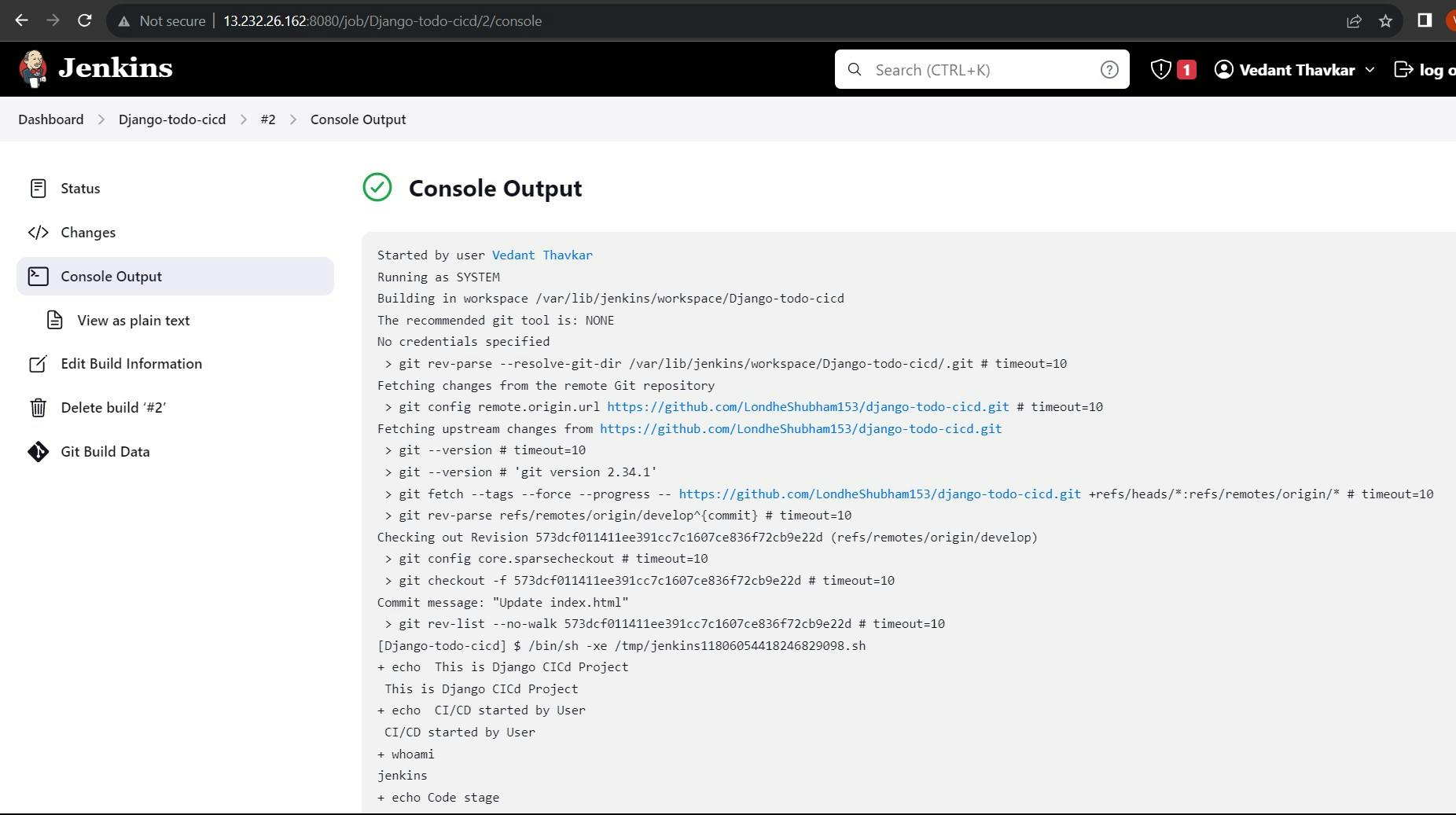Viewport: 1456px width, 815px height.
Task: Click 'Checking out Revision' log line
Action: click(x=708, y=538)
